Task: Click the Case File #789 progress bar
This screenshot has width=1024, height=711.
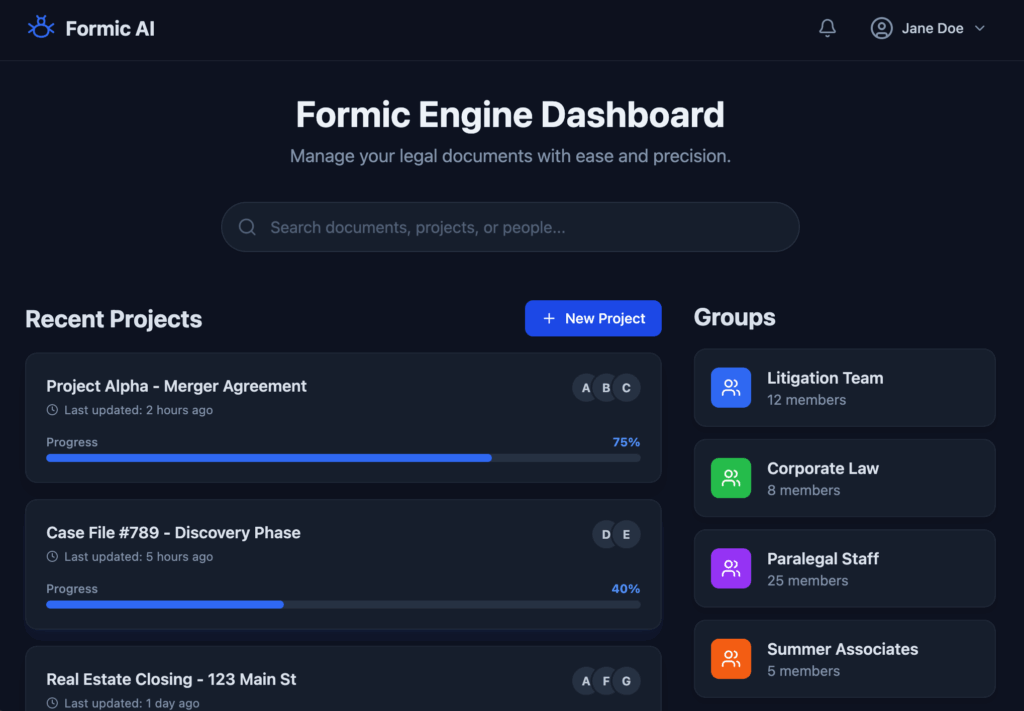Action: [x=343, y=604]
